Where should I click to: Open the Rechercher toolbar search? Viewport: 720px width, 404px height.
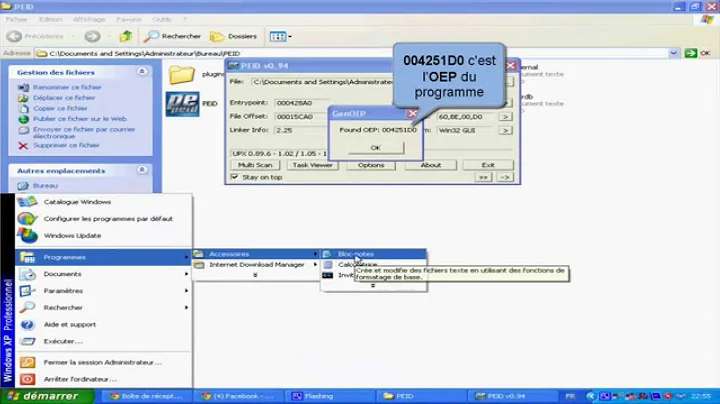click(x=172, y=36)
